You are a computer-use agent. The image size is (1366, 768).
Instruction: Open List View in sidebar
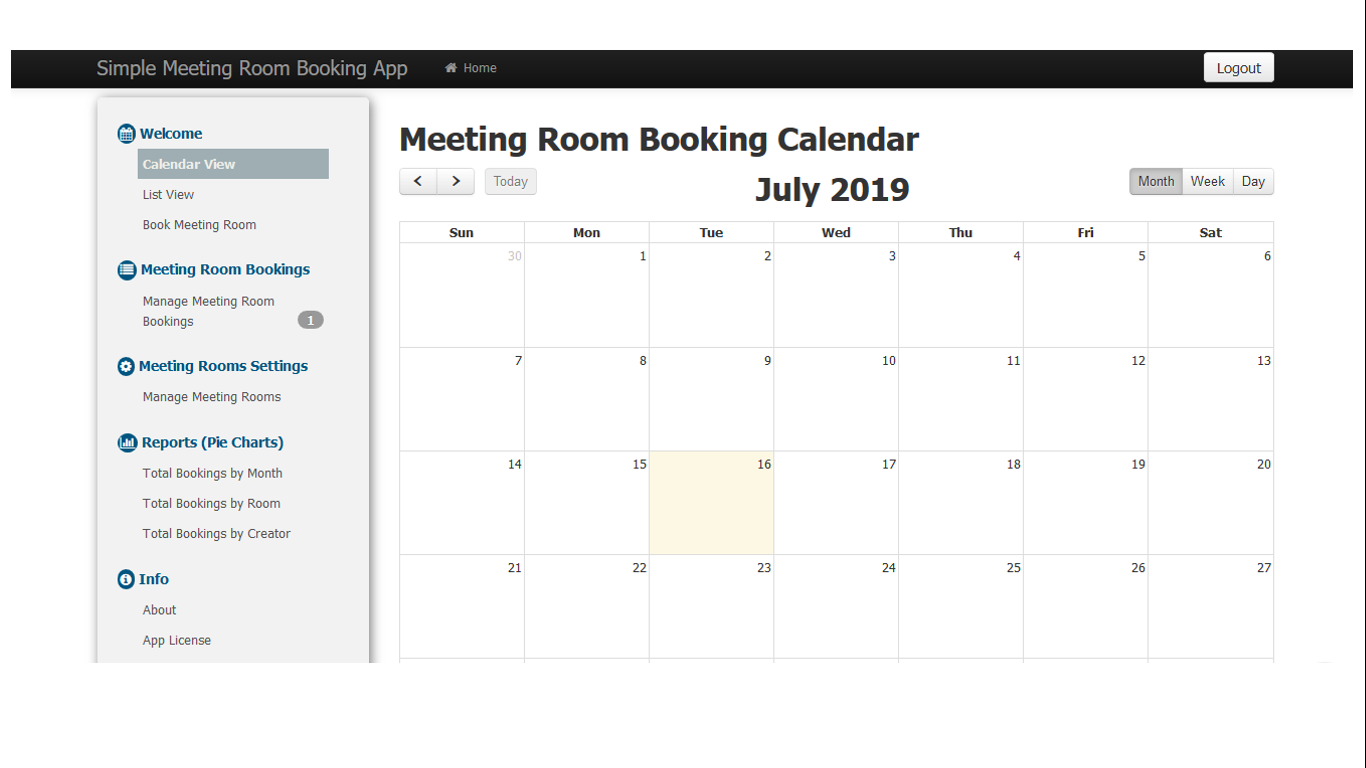(168, 195)
